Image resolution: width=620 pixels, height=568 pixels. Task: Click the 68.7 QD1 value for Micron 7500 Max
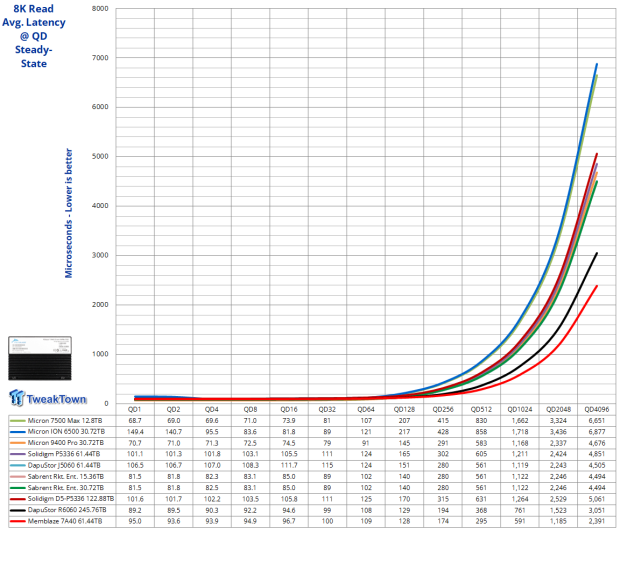135,421
